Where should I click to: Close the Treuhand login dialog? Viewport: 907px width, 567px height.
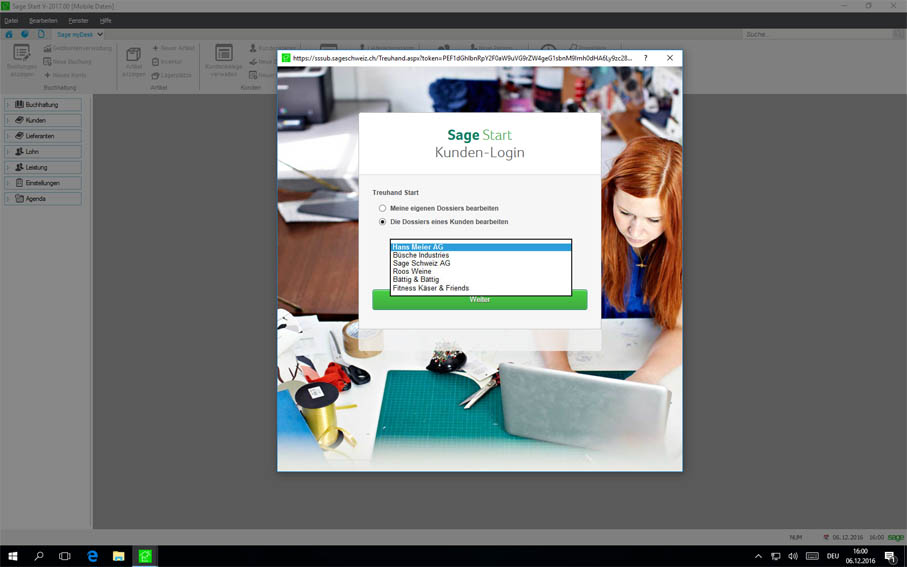670,58
